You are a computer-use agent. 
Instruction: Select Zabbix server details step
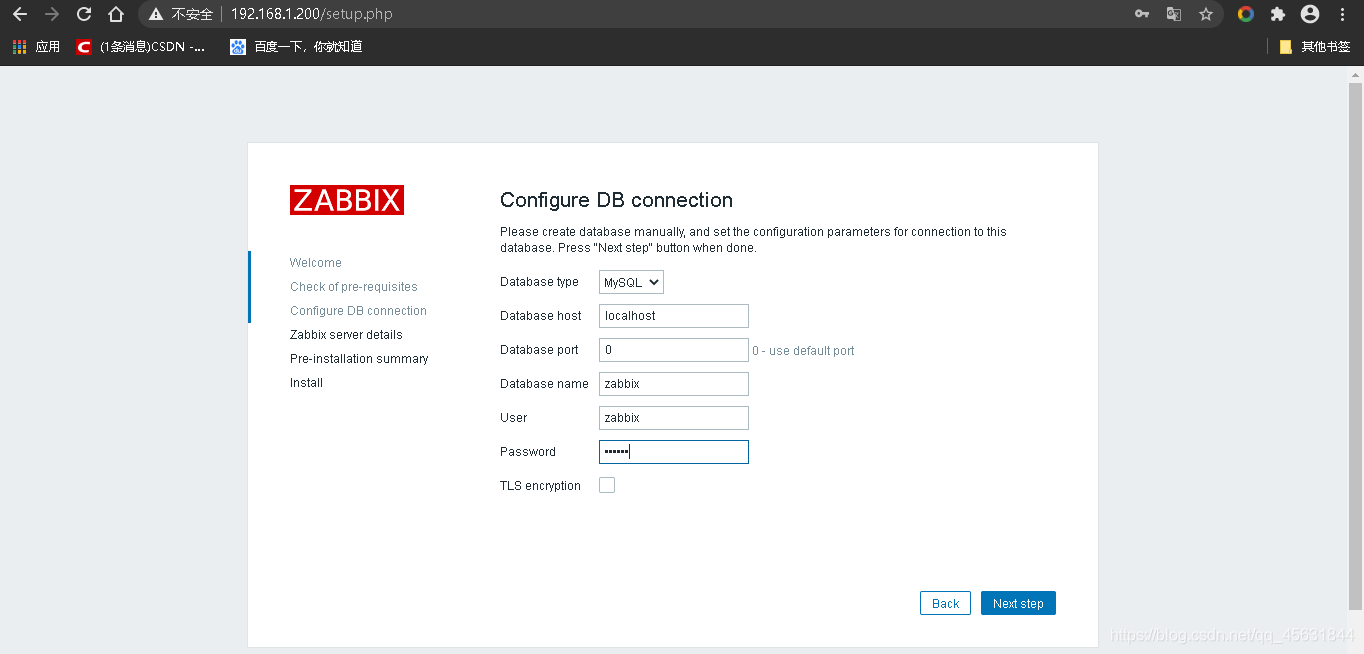click(346, 335)
